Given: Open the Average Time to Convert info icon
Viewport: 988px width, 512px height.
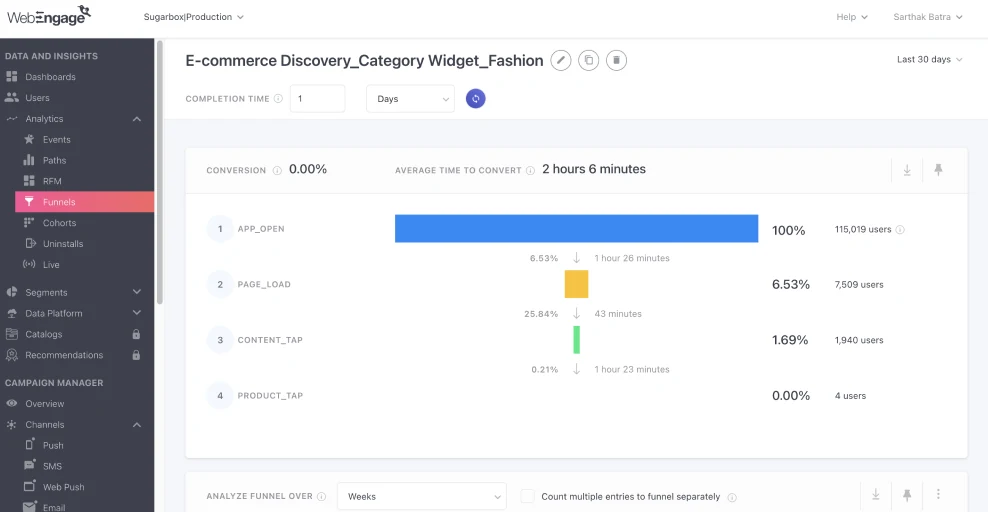Looking at the screenshot, I should tap(531, 171).
